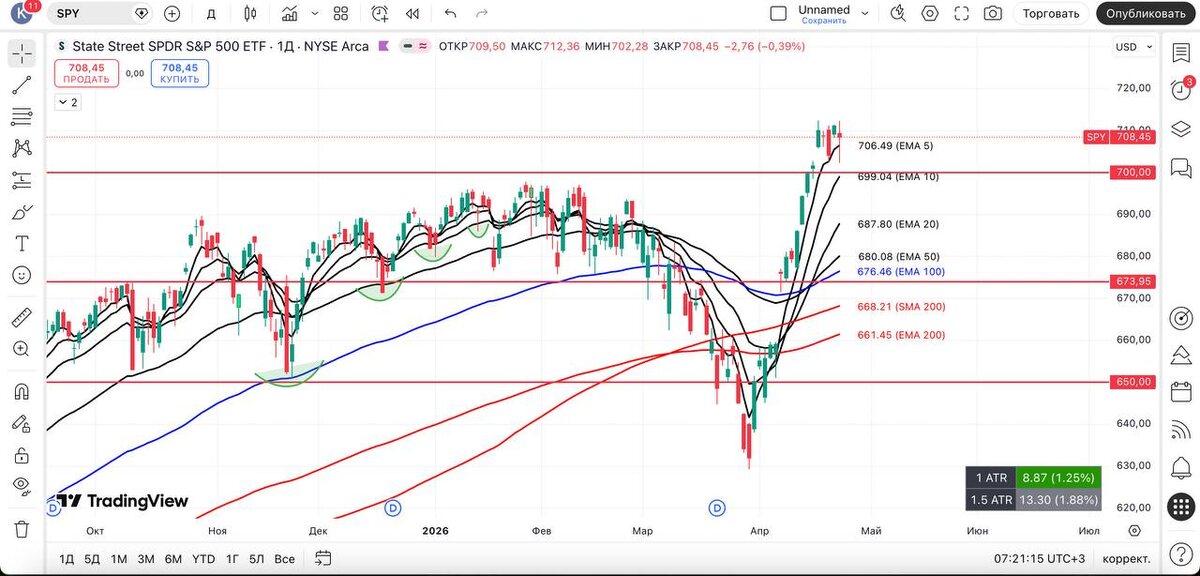Viewport: 1200px width, 576px height.
Task: Select the 1Д date range tab
Action: (x=66, y=558)
